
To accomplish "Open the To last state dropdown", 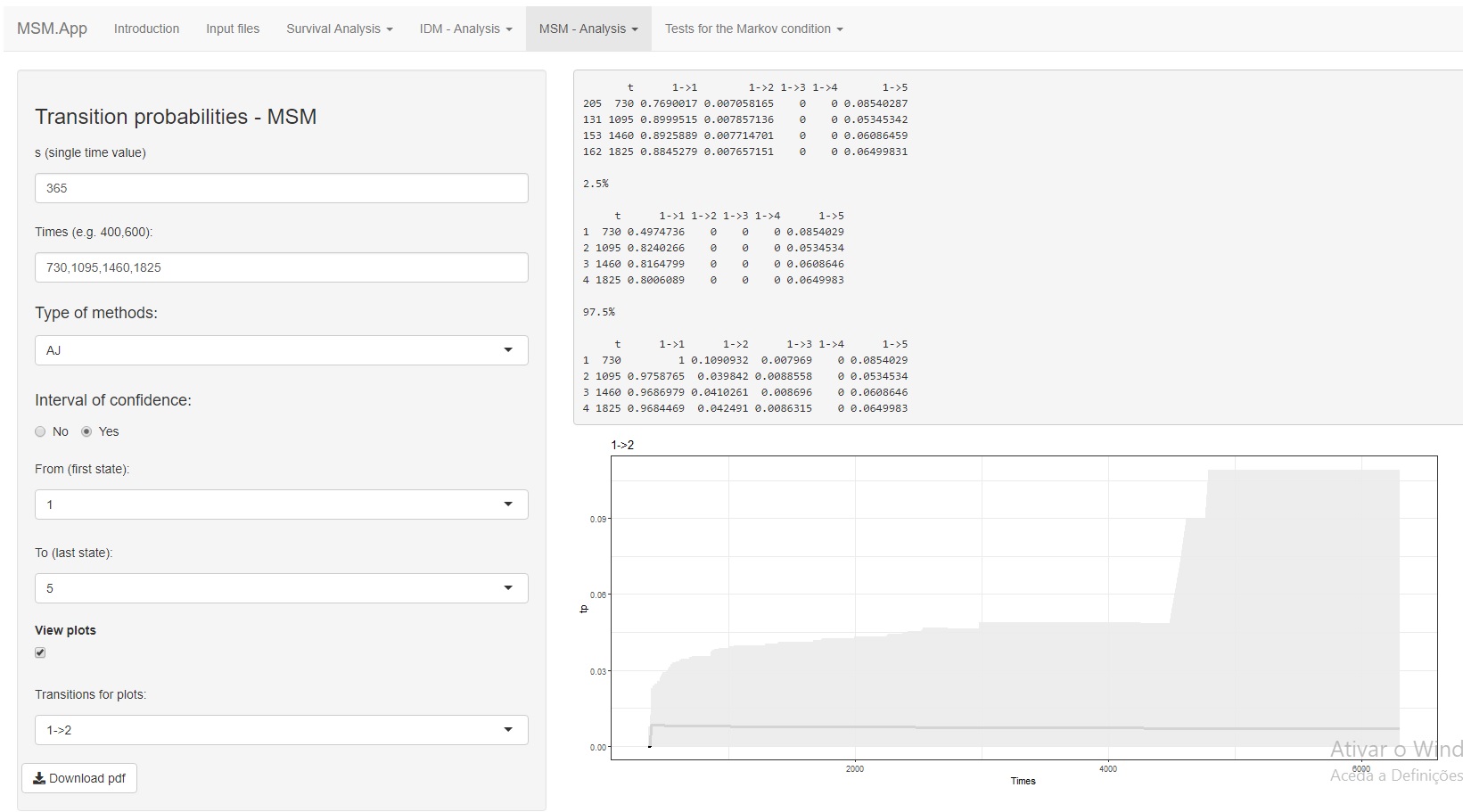I will click(x=281, y=588).
